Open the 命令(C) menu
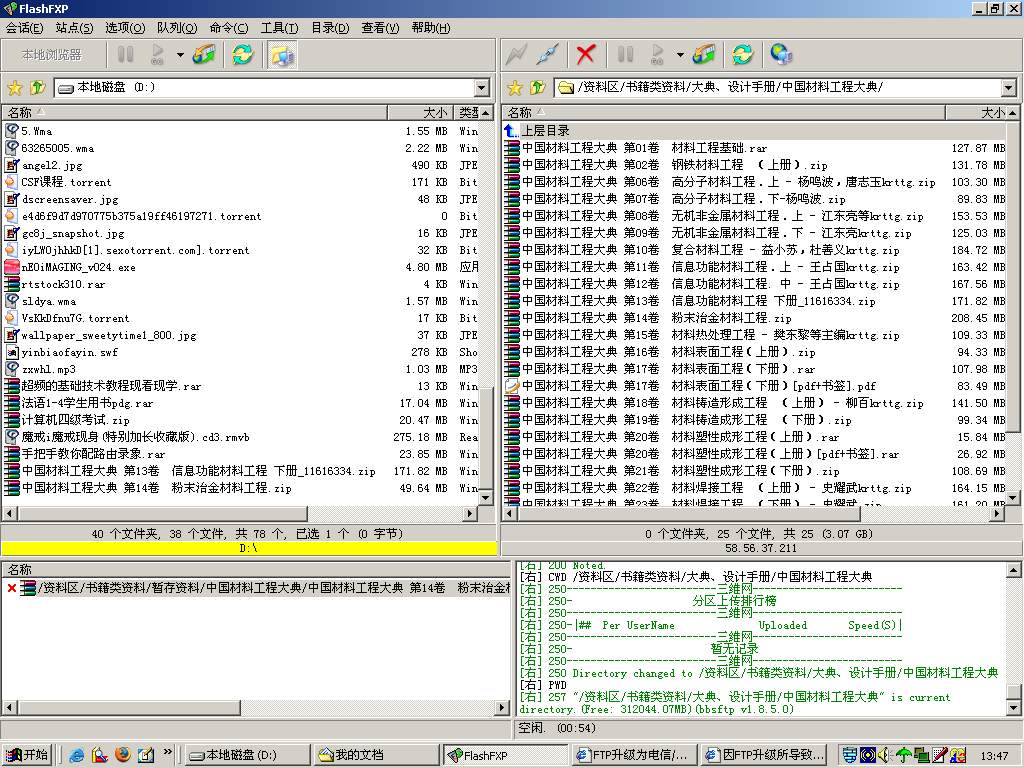 coord(229,27)
